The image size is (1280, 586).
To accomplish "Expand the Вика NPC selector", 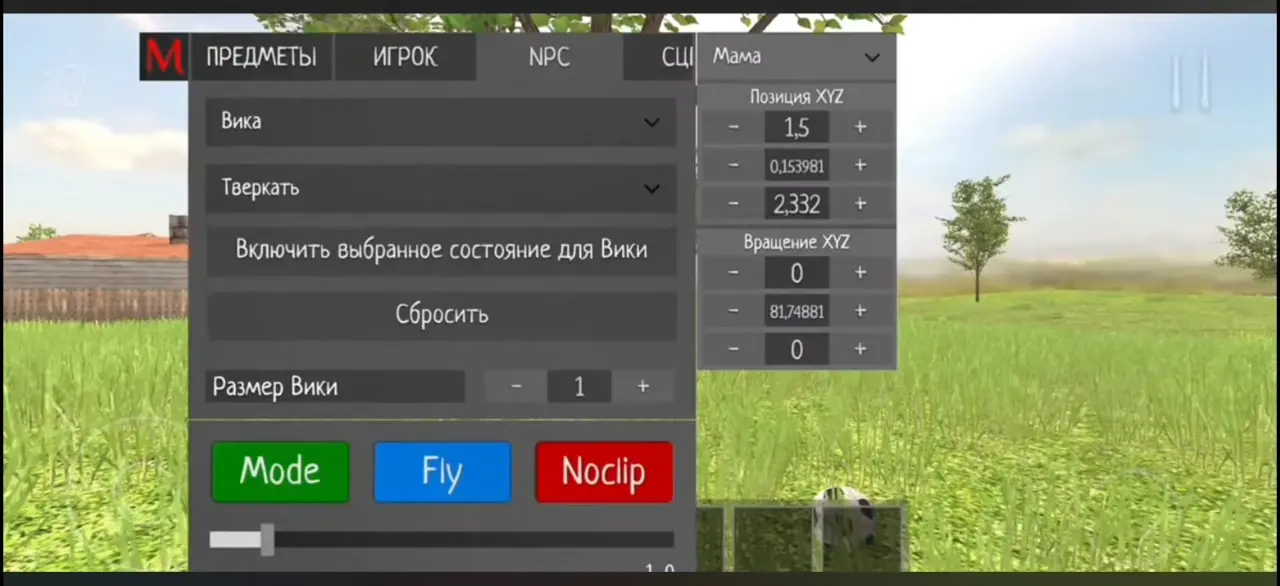I will (x=441, y=121).
